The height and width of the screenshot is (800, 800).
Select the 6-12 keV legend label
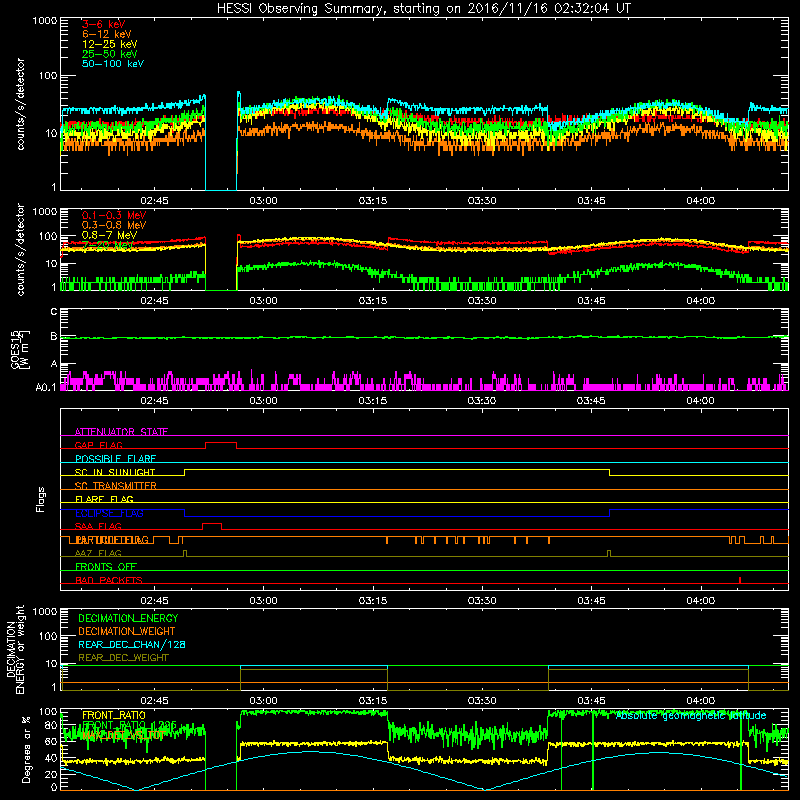107,34
